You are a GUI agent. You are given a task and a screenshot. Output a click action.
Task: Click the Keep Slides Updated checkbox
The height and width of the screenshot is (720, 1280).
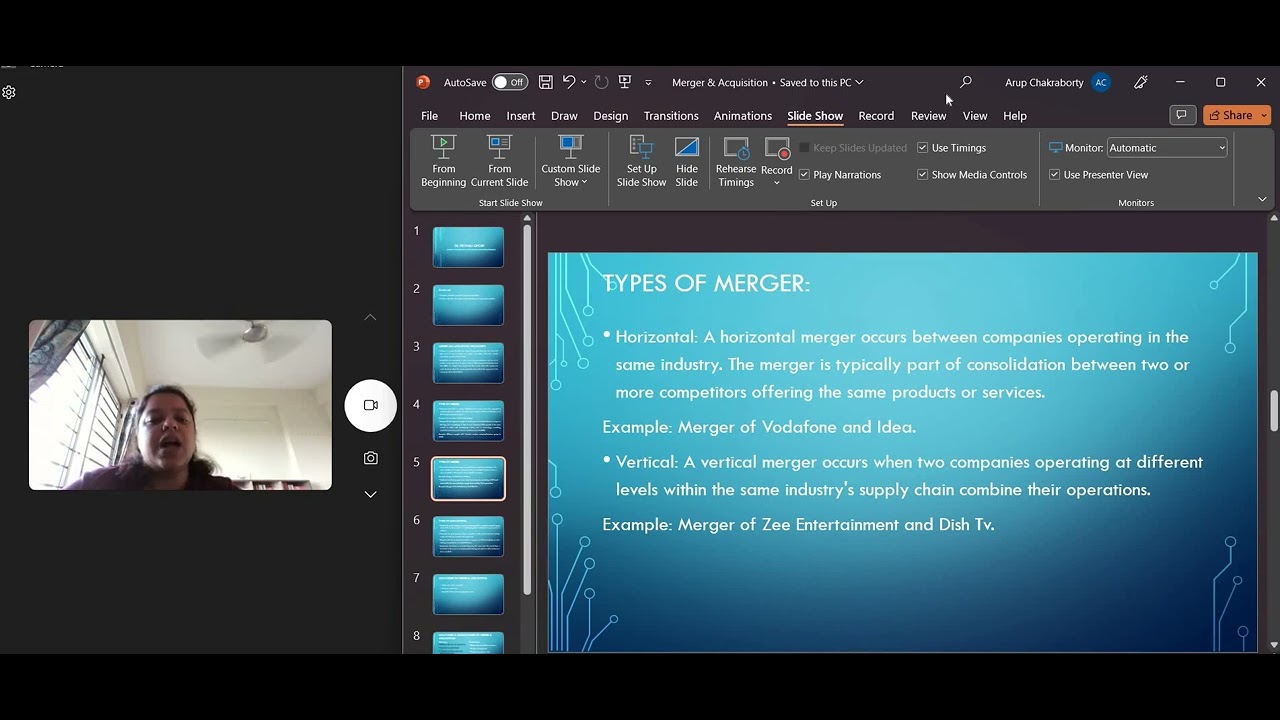(804, 148)
